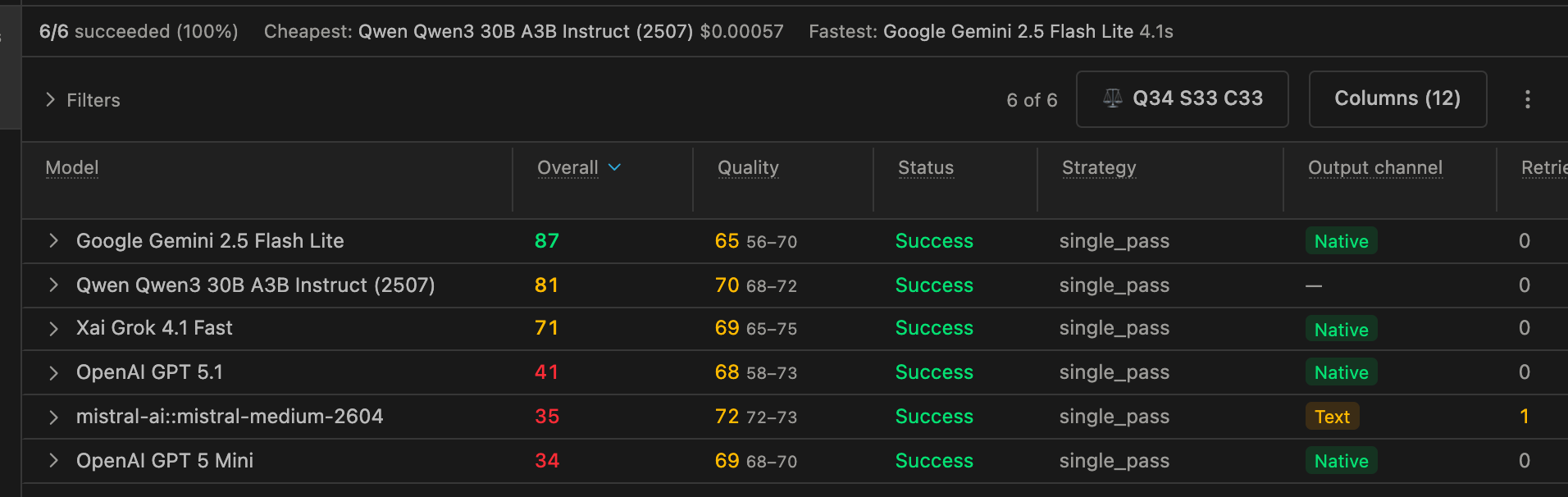
Task: Click the quality score 65 56–70
Action: pos(756,241)
